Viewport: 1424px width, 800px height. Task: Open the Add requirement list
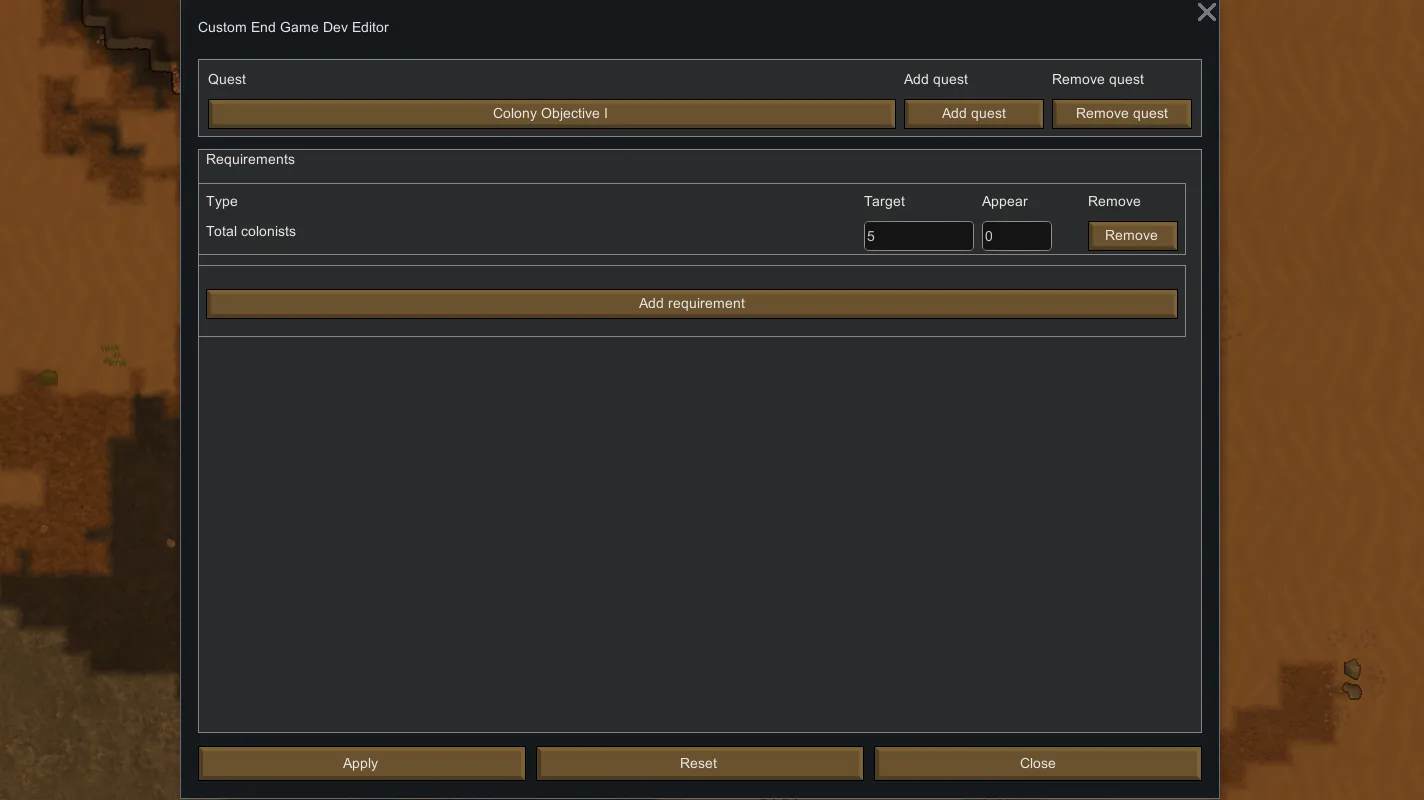[691, 304]
